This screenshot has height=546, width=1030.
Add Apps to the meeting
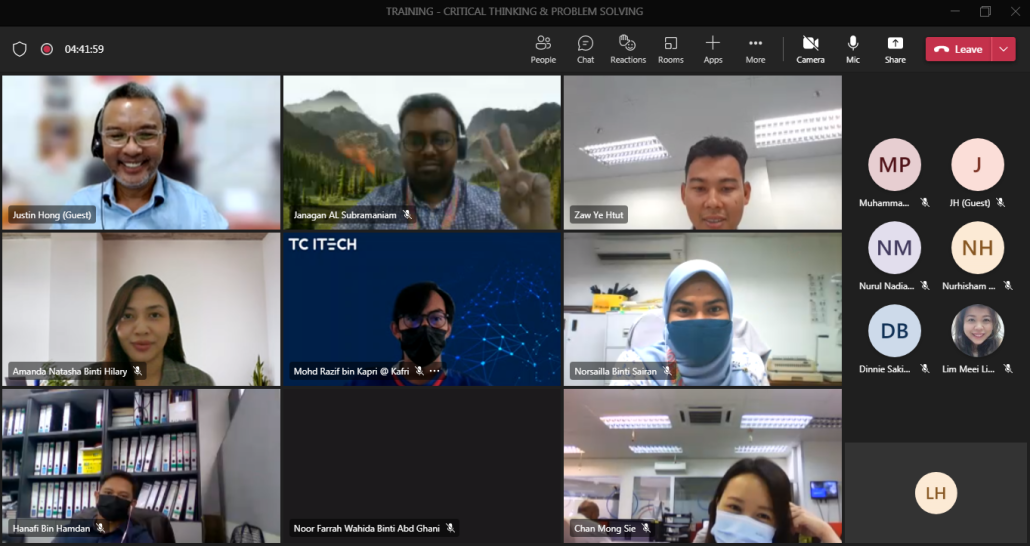[713, 49]
